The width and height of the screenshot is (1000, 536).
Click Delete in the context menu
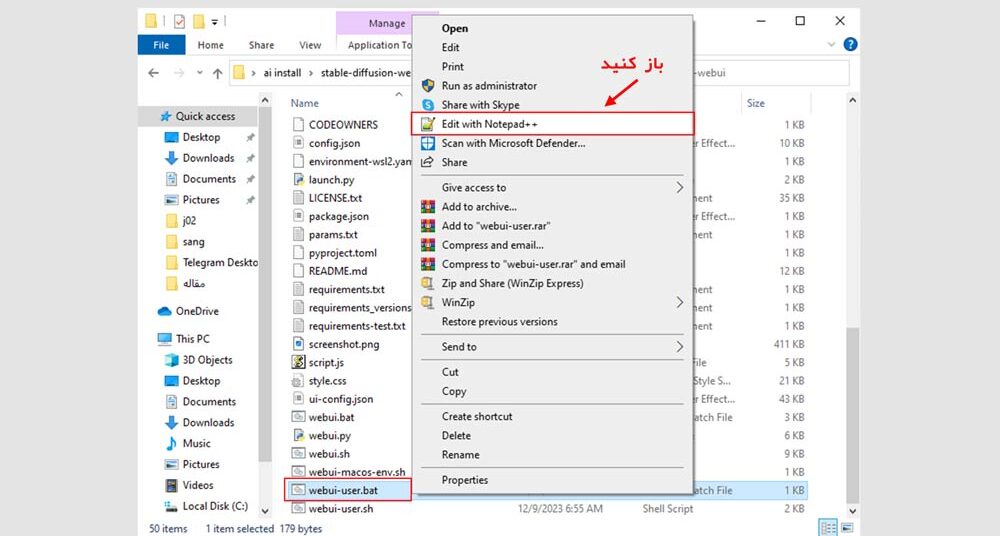pyautogui.click(x=456, y=435)
